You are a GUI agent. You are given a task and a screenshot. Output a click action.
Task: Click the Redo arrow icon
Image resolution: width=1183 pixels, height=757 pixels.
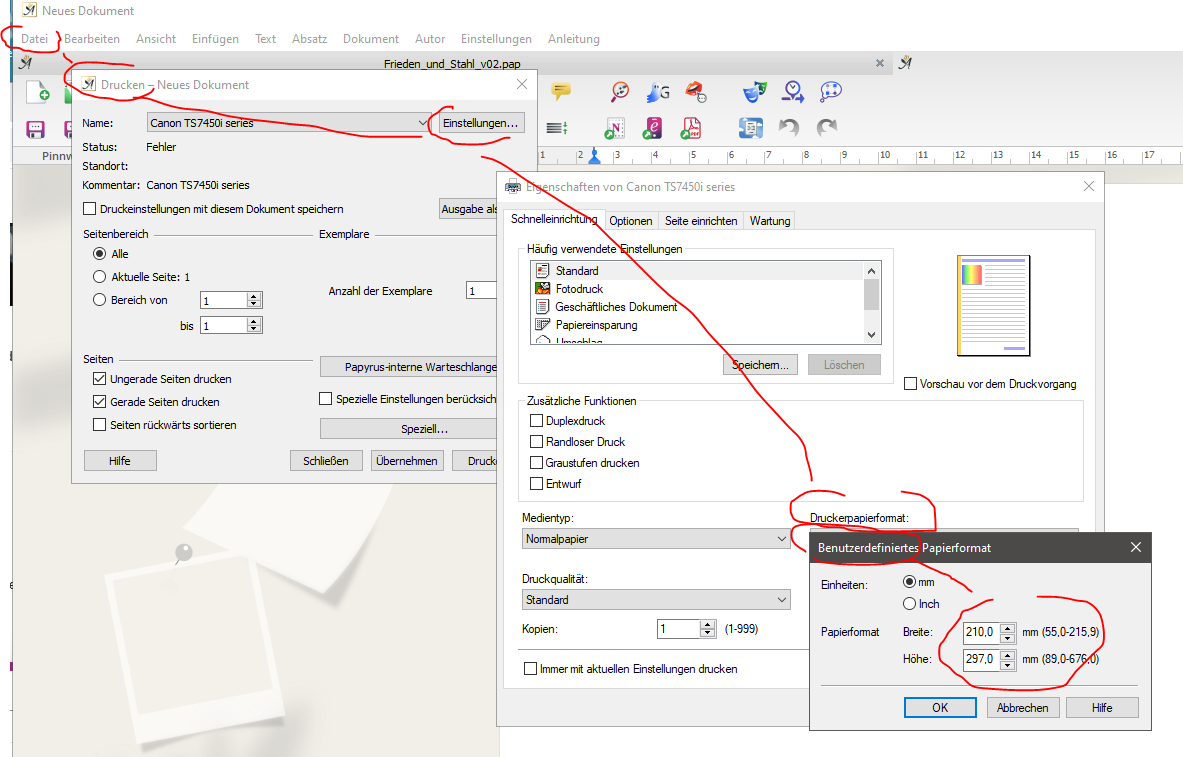(827, 128)
